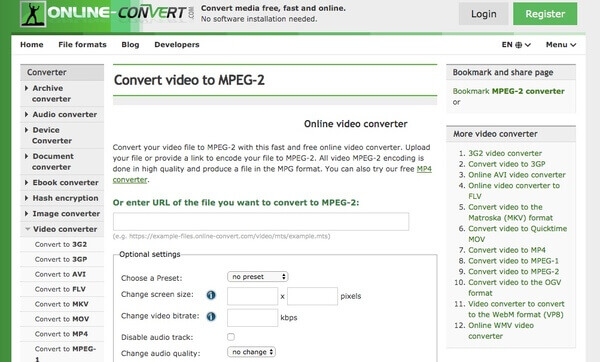Screen dimensions: 600x362
Task: Open the Blog menu item
Action: (130, 45)
